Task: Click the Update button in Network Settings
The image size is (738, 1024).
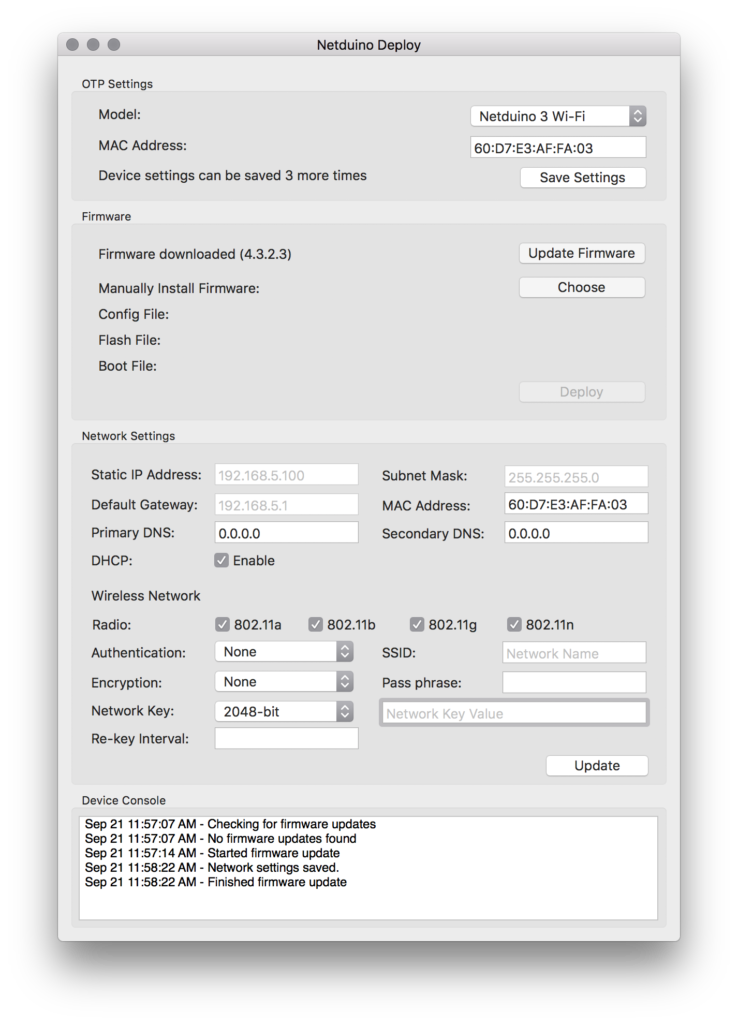Action: [x=597, y=765]
